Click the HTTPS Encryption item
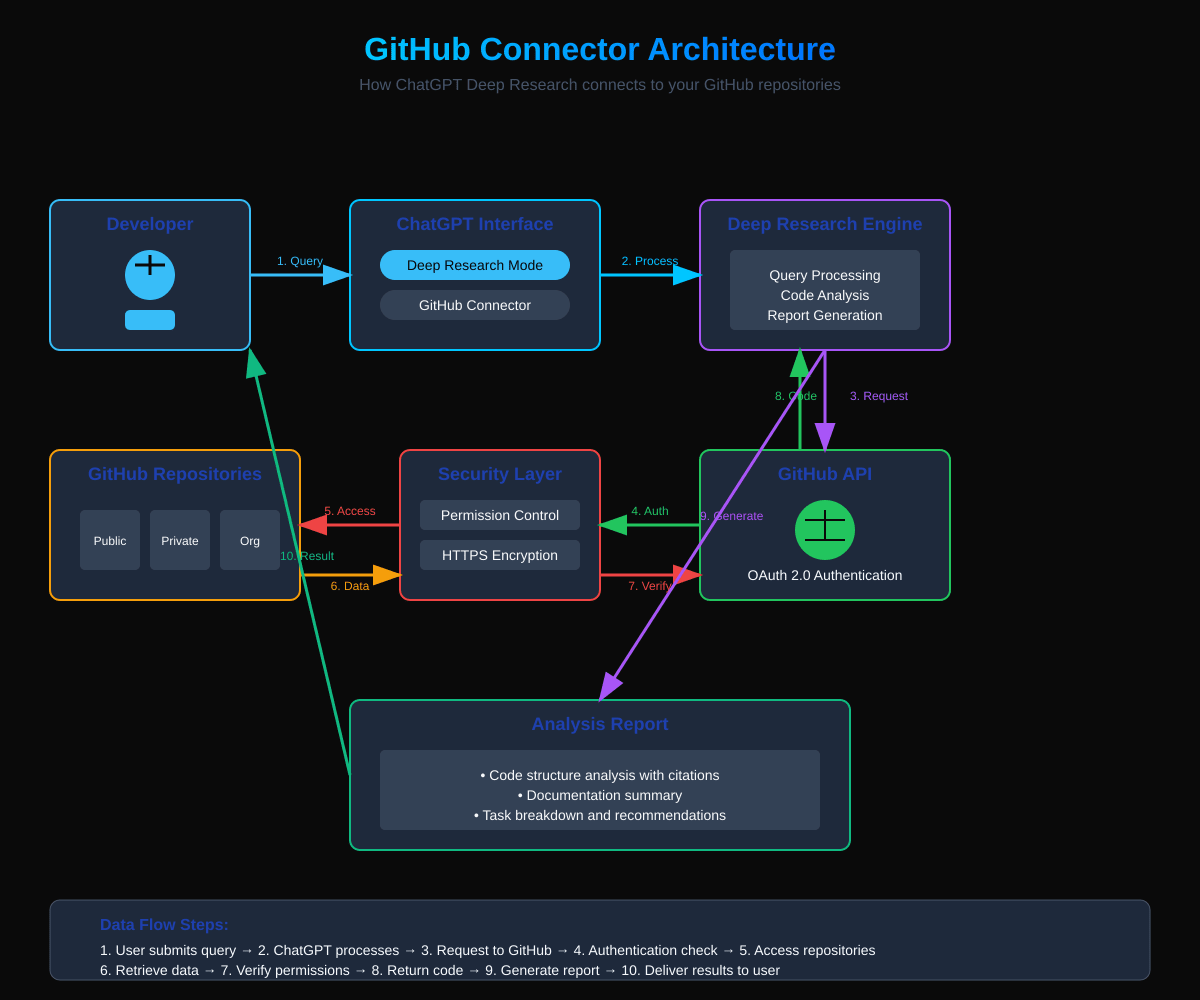The height and width of the screenshot is (1000, 1200). [500, 555]
